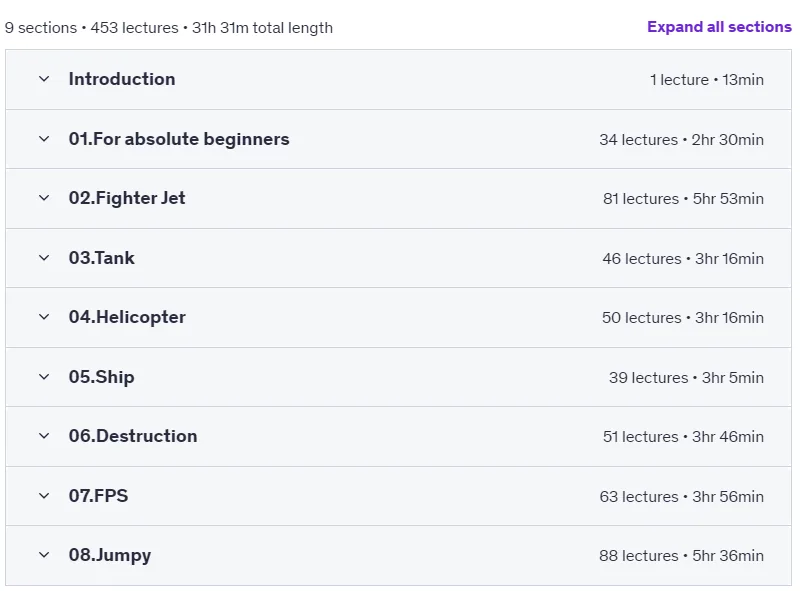Open the Introduction section title

pyautogui.click(x=122, y=79)
